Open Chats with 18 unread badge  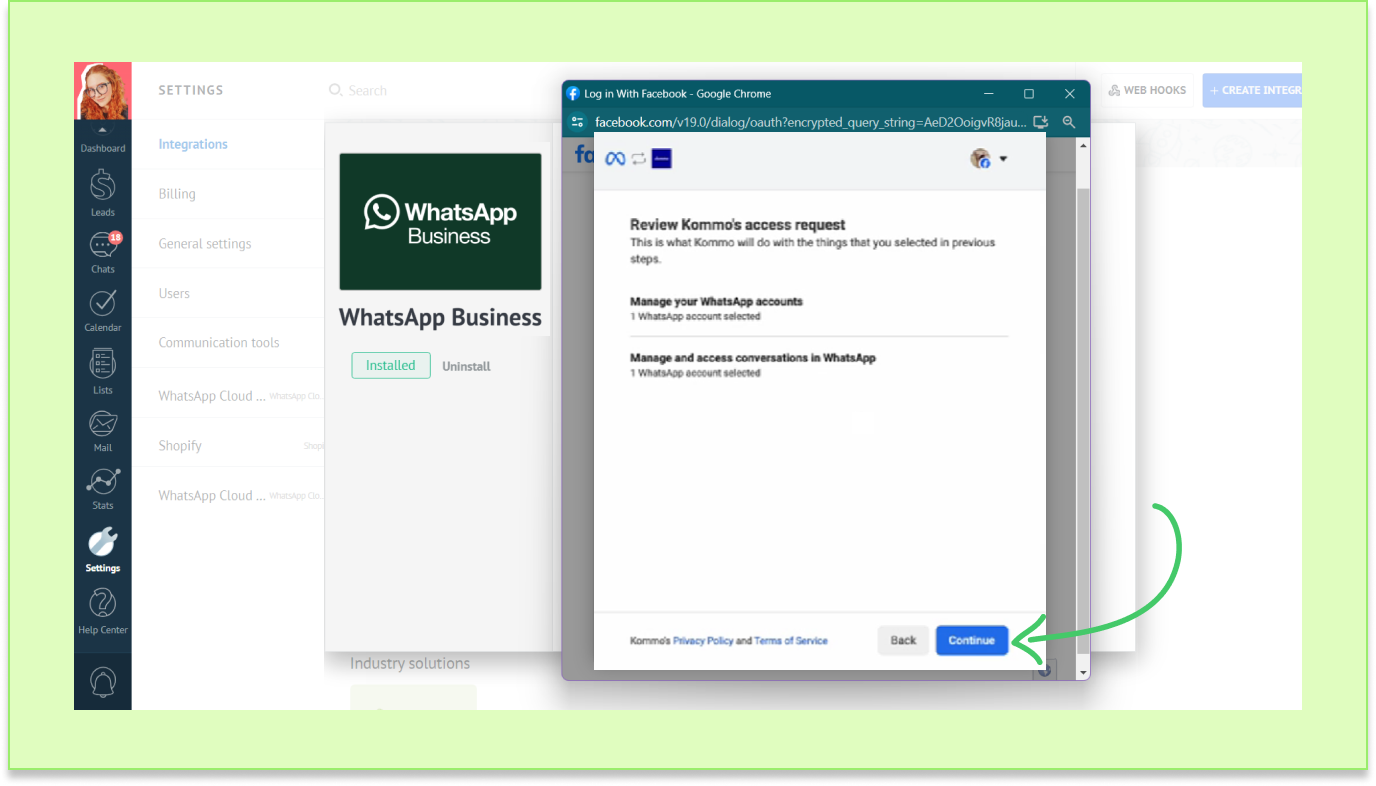point(103,247)
